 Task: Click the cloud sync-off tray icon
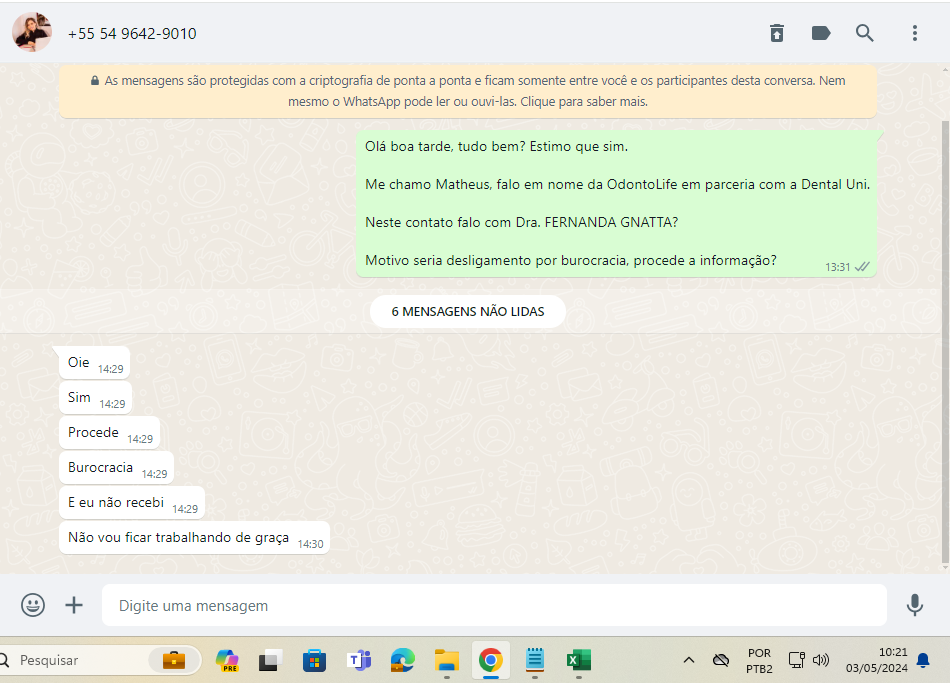click(721, 660)
